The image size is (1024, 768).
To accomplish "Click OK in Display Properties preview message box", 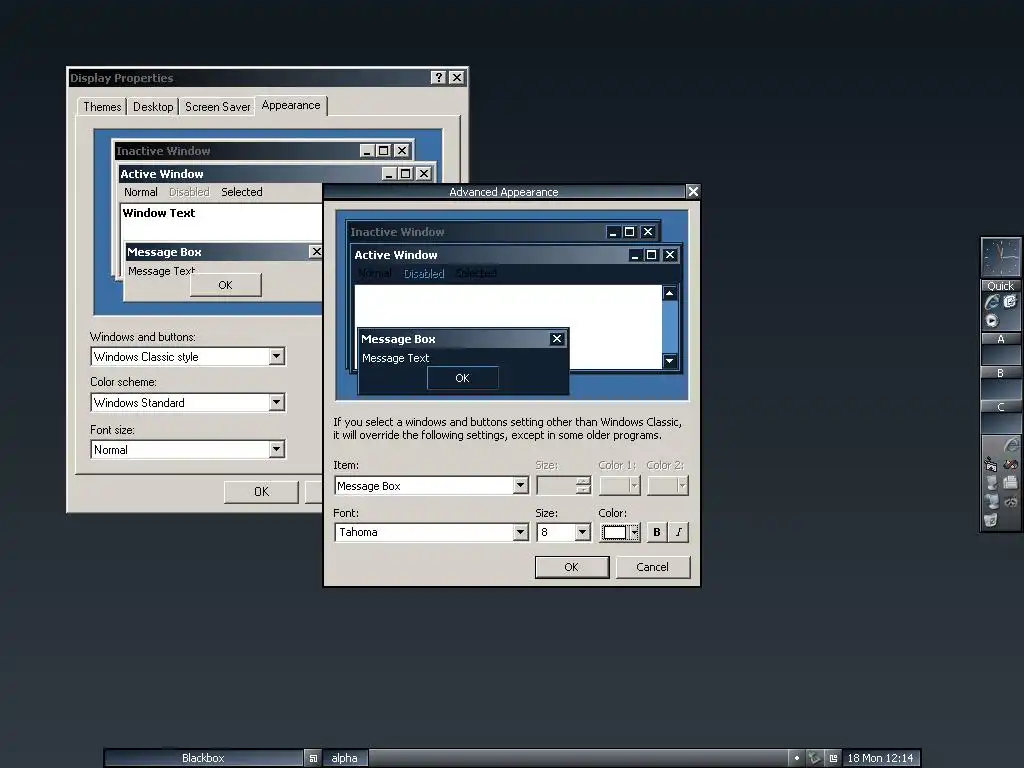I will tap(225, 285).
